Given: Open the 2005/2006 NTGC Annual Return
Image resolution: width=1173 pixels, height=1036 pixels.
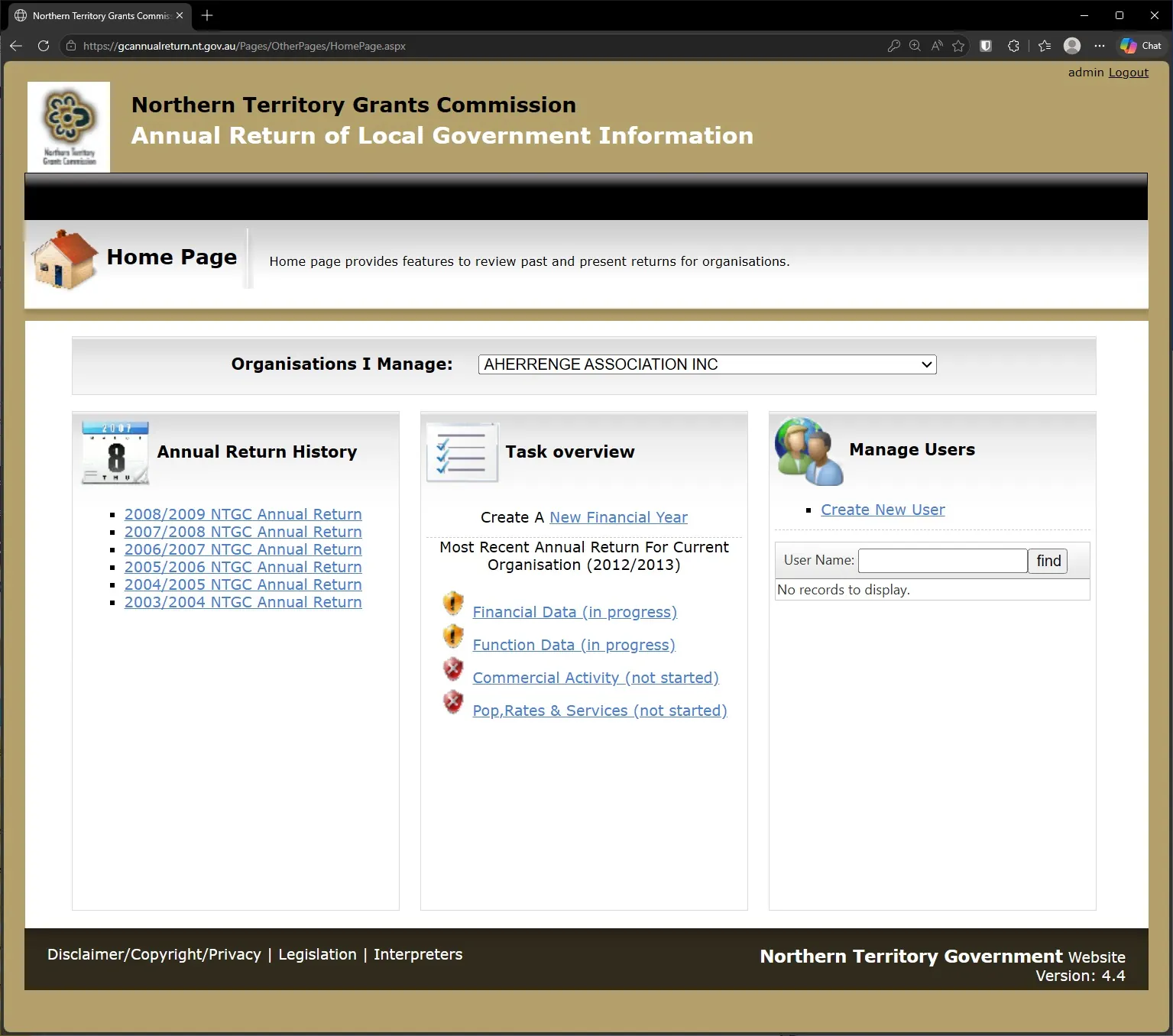Looking at the screenshot, I should coord(243,567).
